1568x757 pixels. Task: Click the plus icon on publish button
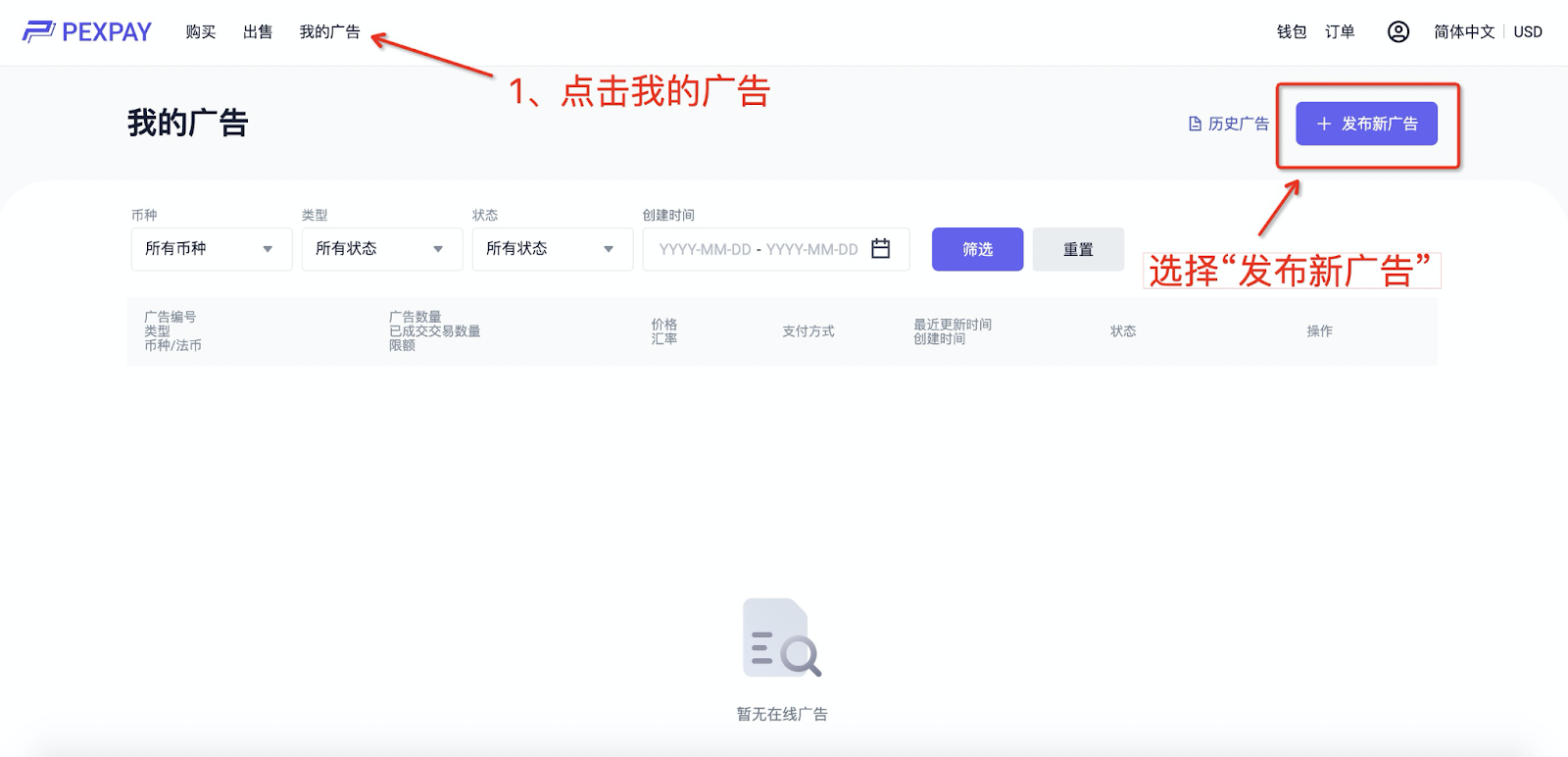1323,125
